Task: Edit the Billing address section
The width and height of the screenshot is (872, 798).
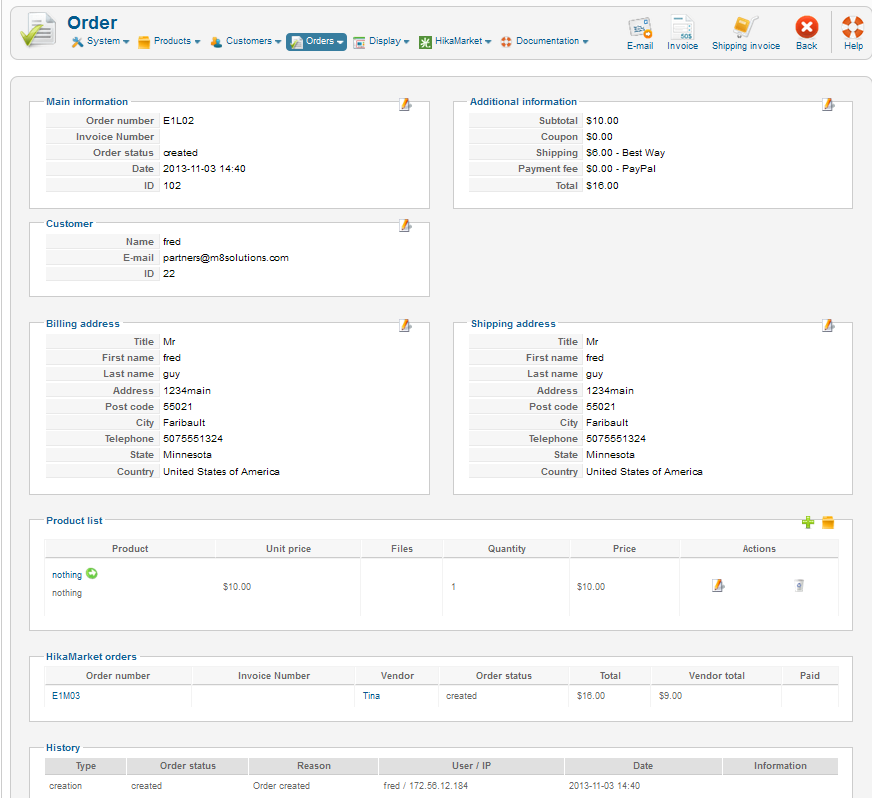Action: [x=405, y=325]
